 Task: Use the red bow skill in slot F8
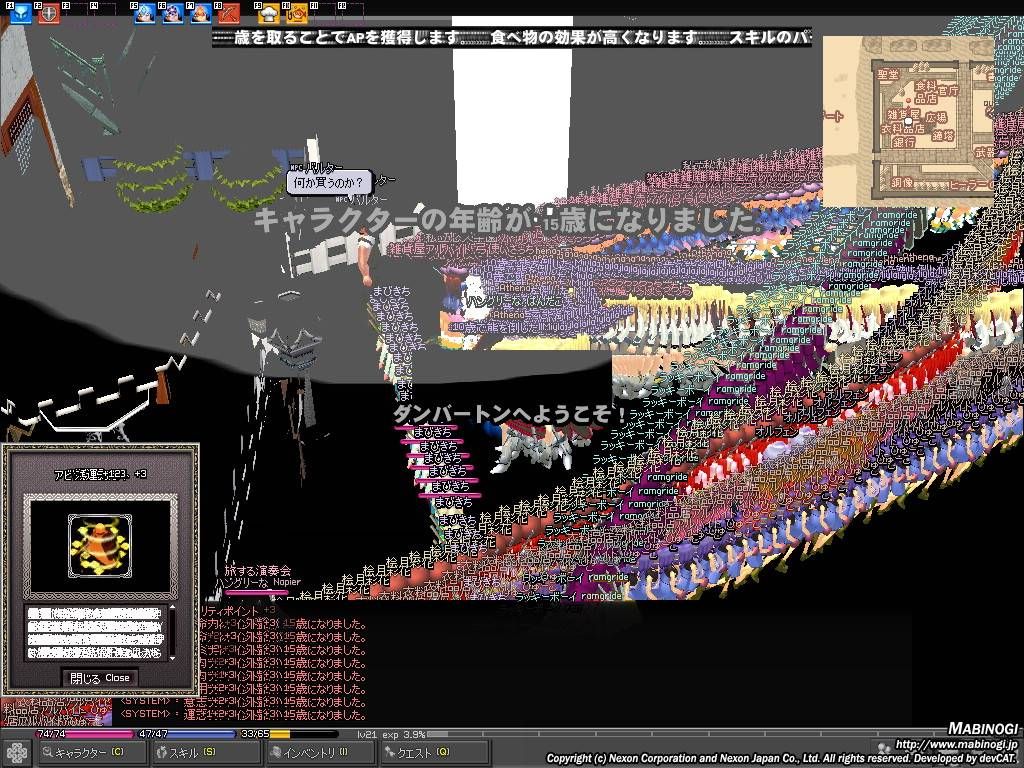(x=229, y=12)
